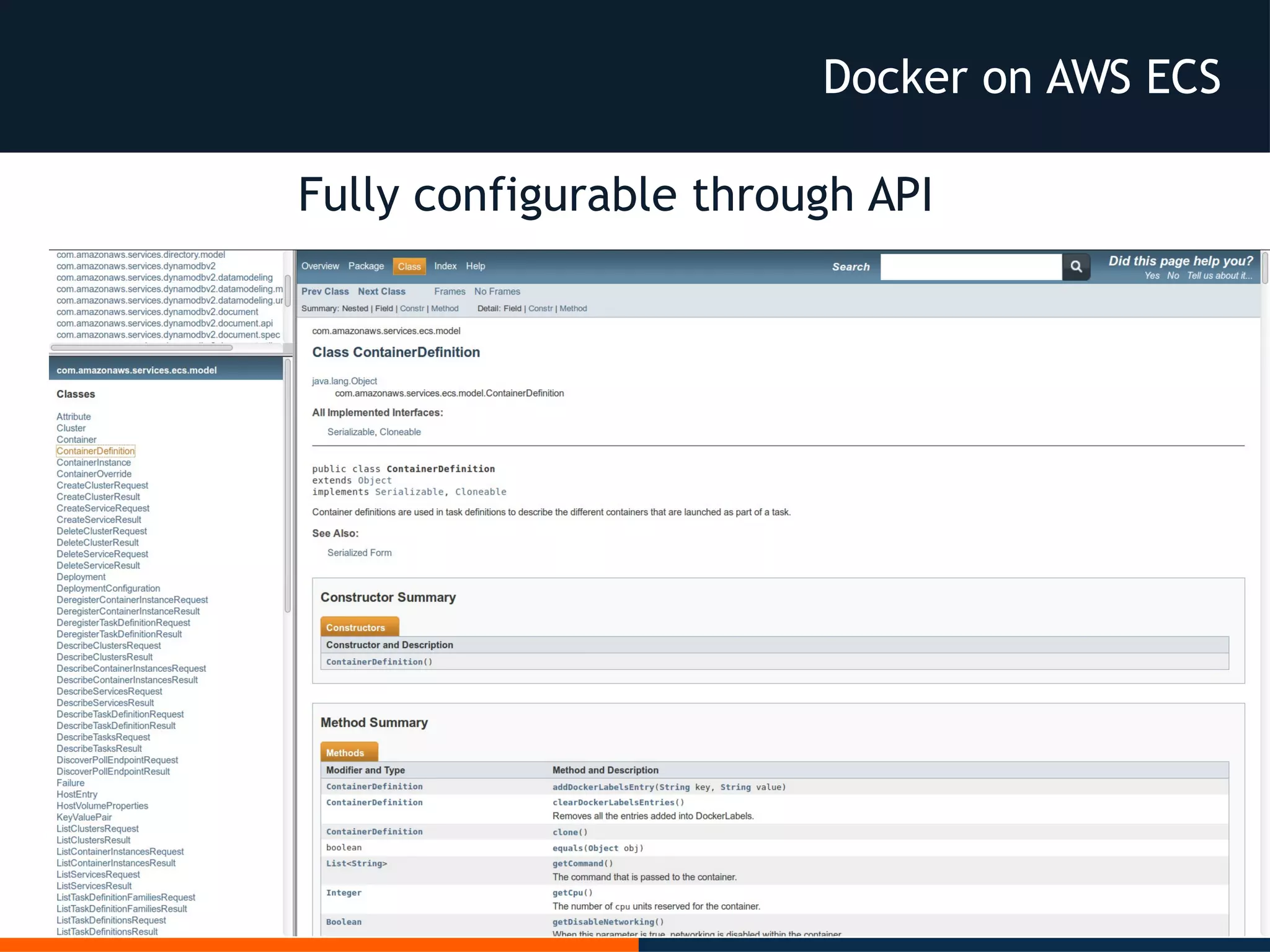Open equals(Object obj) method link

pos(598,848)
